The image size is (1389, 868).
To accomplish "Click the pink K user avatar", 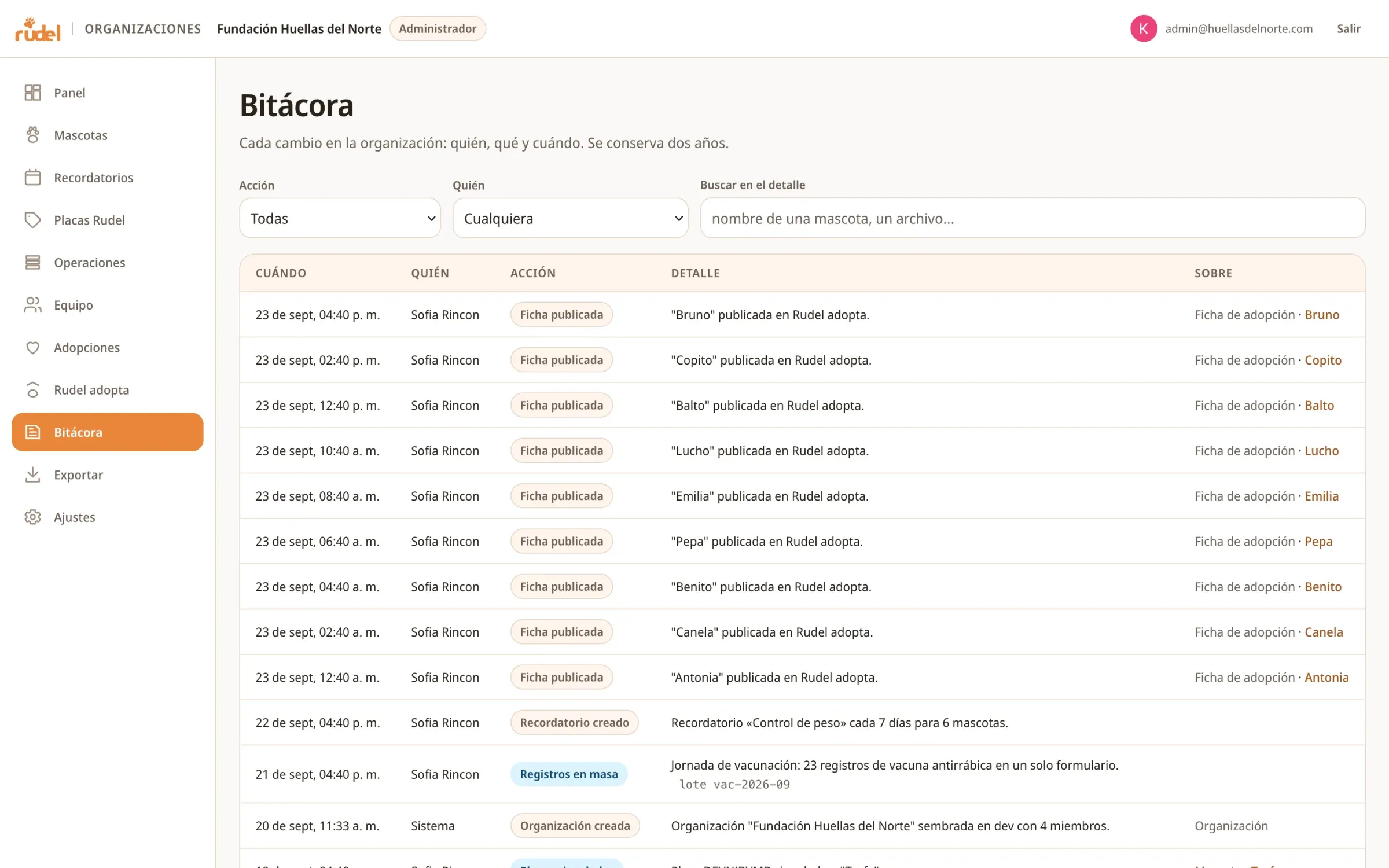I will click(x=1144, y=28).
